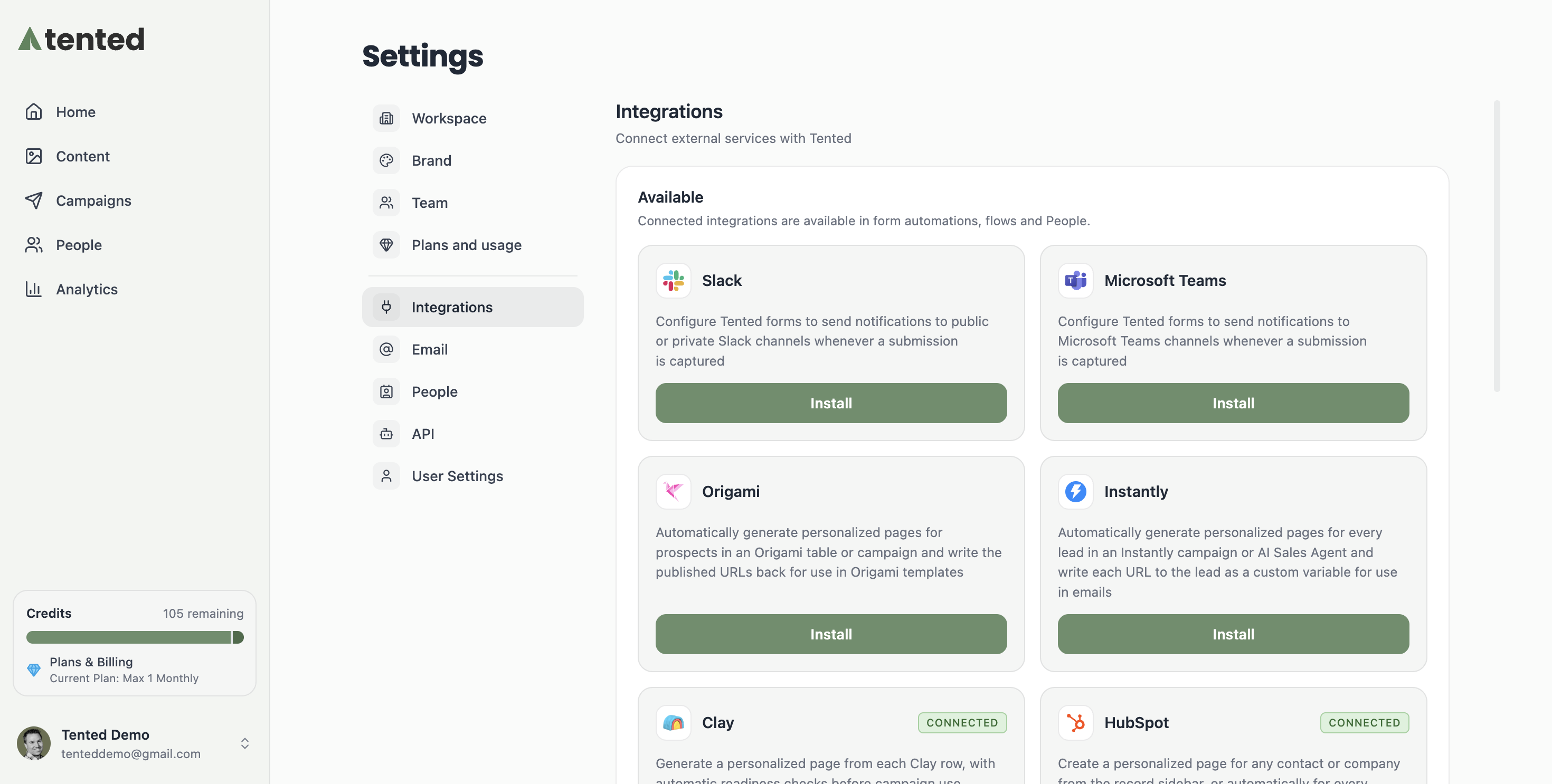Click the Integrations plug icon
This screenshot has height=784, width=1552.
pos(386,307)
